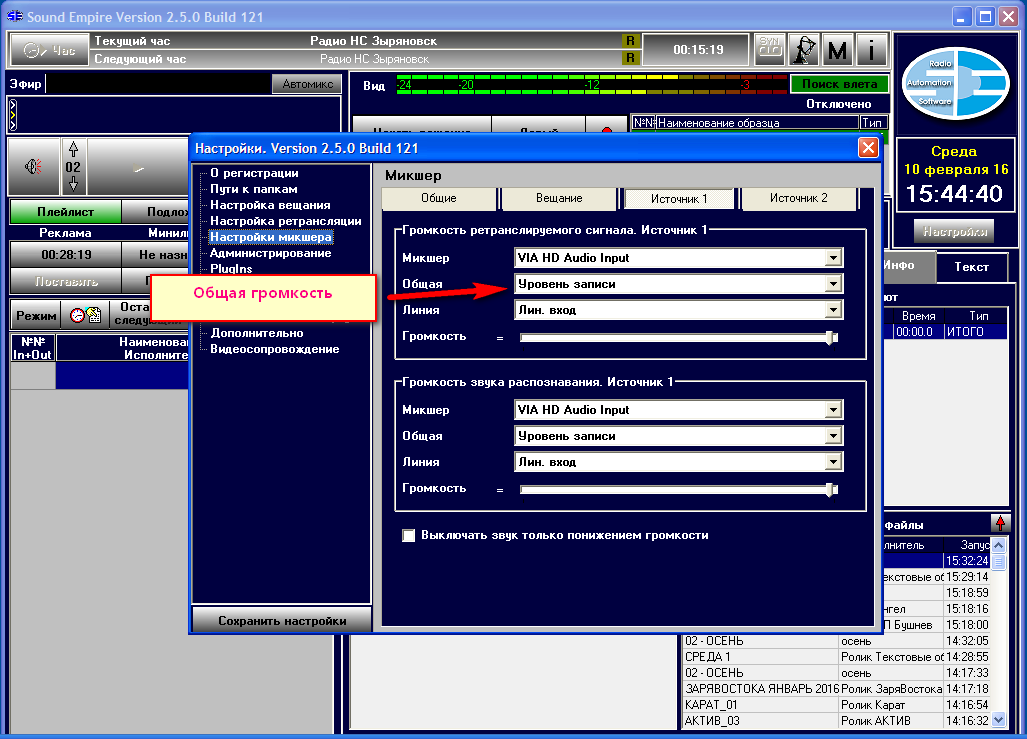Select the Источник 2 tab
Image resolution: width=1027 pixels, height=739 pixels.
click(798, 199)
